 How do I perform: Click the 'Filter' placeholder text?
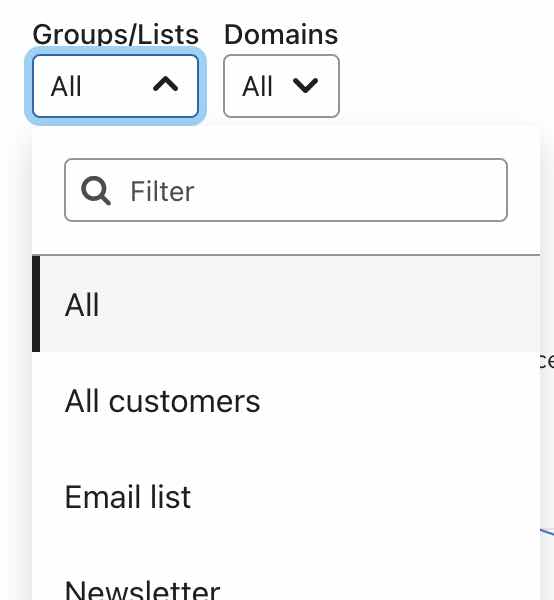(162, 191)
